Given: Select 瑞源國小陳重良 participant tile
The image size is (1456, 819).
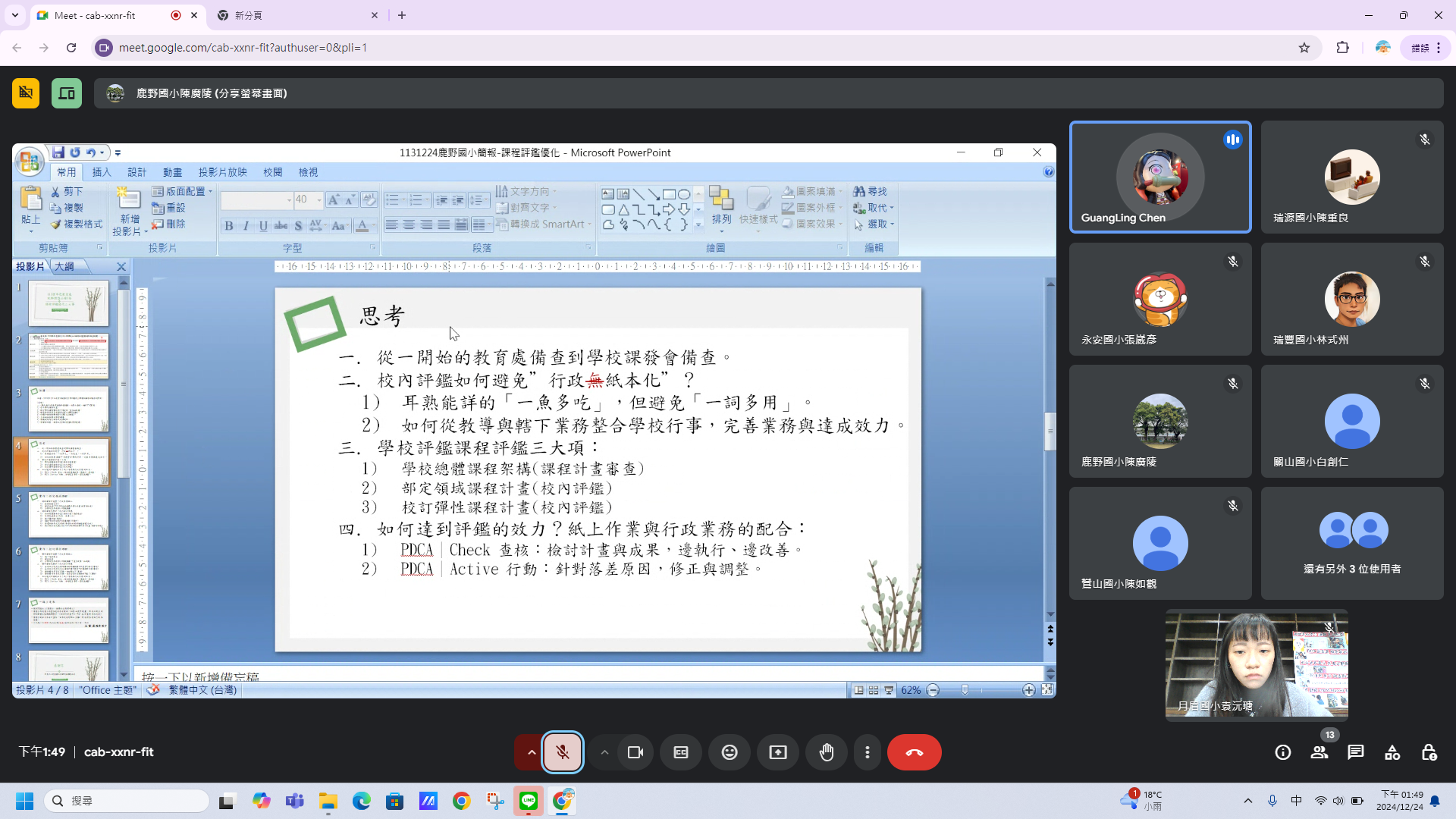Looking at the screenshot, I should pos(1352,177).
